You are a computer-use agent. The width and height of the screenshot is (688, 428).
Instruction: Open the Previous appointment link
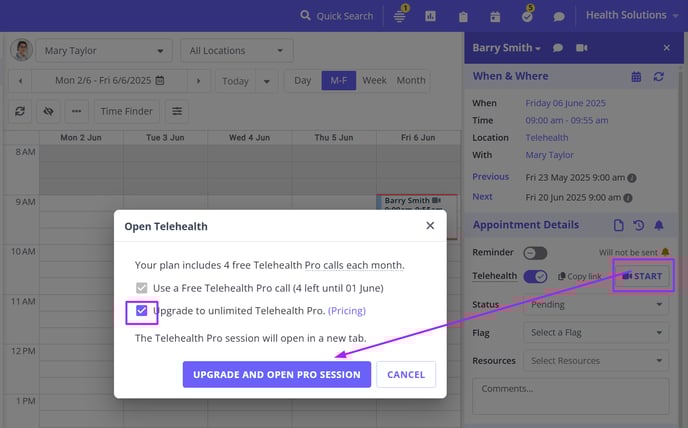tap(491, 176)
